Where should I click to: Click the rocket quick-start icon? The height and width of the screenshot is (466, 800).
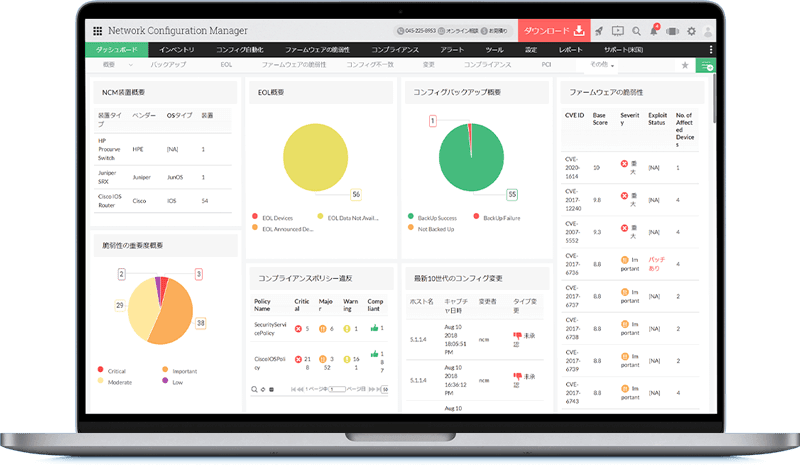click(597, 31)
